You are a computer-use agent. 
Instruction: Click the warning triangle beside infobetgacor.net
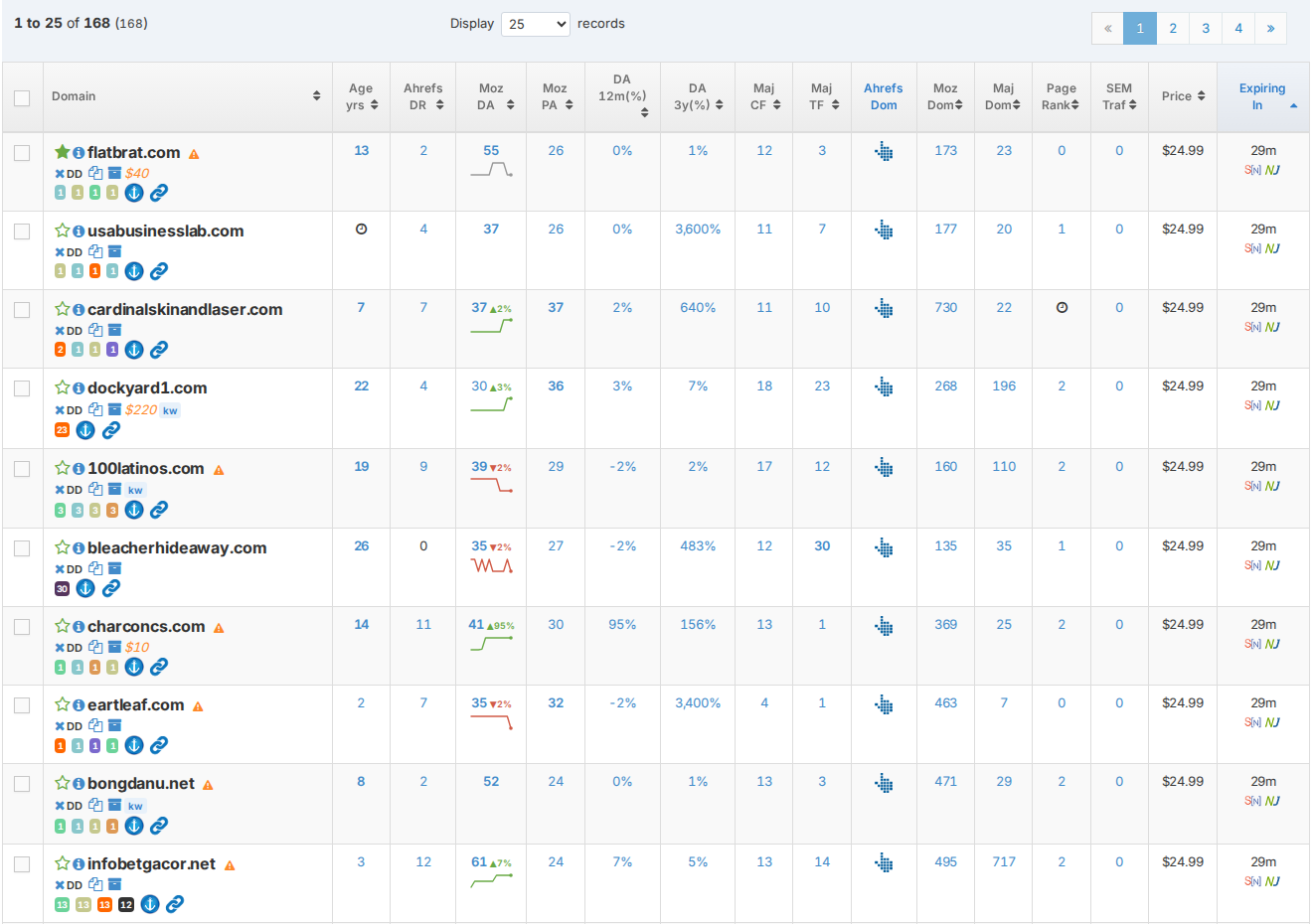pyautogui.click(x=230, y=865)
